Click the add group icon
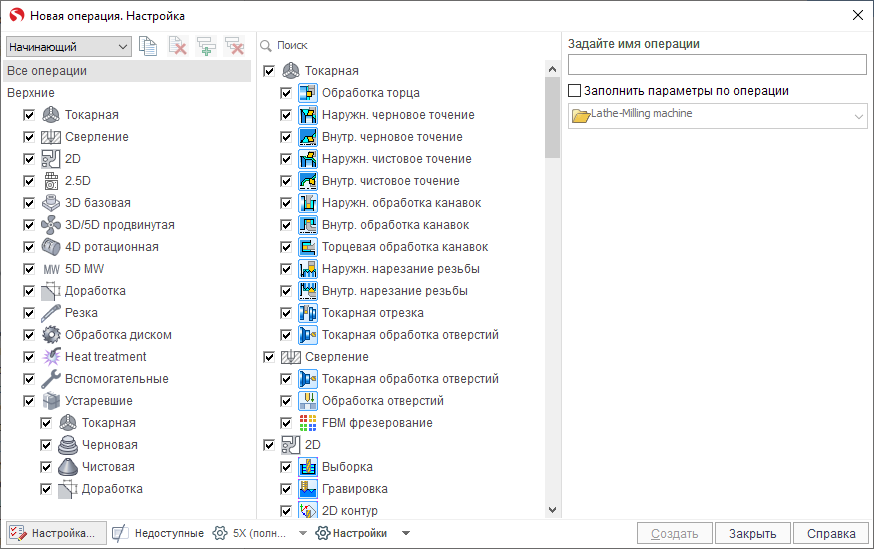 coord(206,46)
